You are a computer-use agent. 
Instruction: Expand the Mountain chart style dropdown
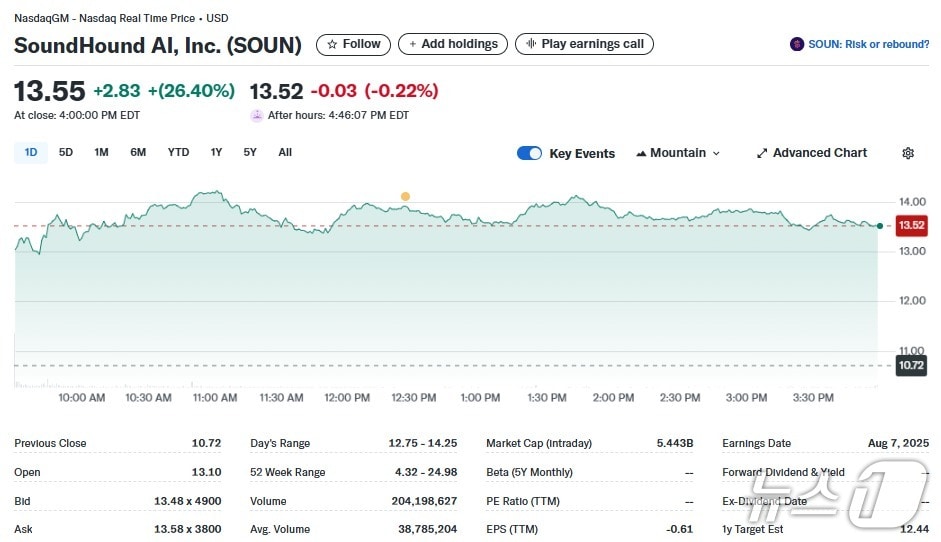[x=716, y=153]
